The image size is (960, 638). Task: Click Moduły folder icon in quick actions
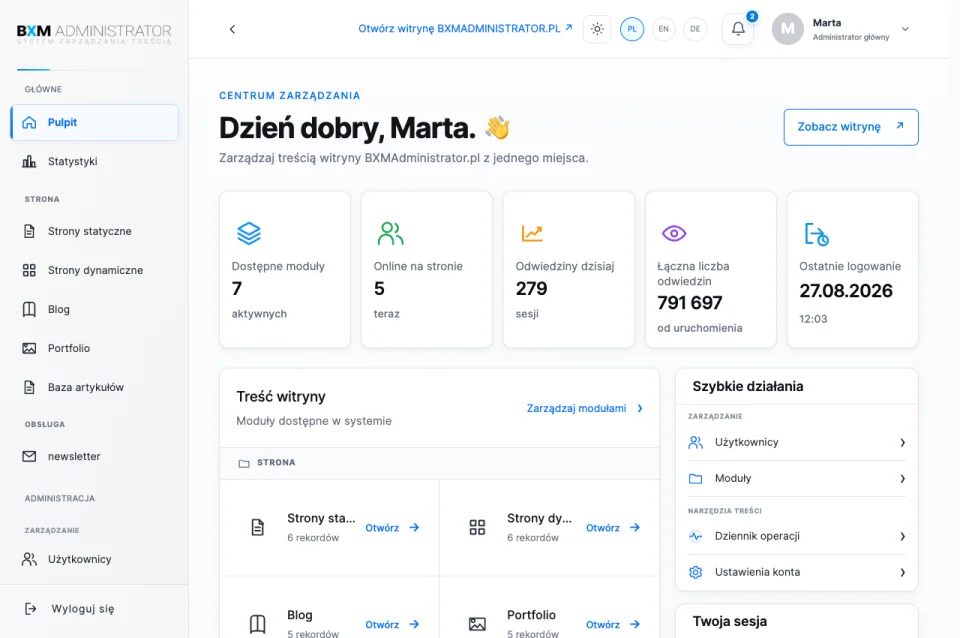click(x=696, y=479)
